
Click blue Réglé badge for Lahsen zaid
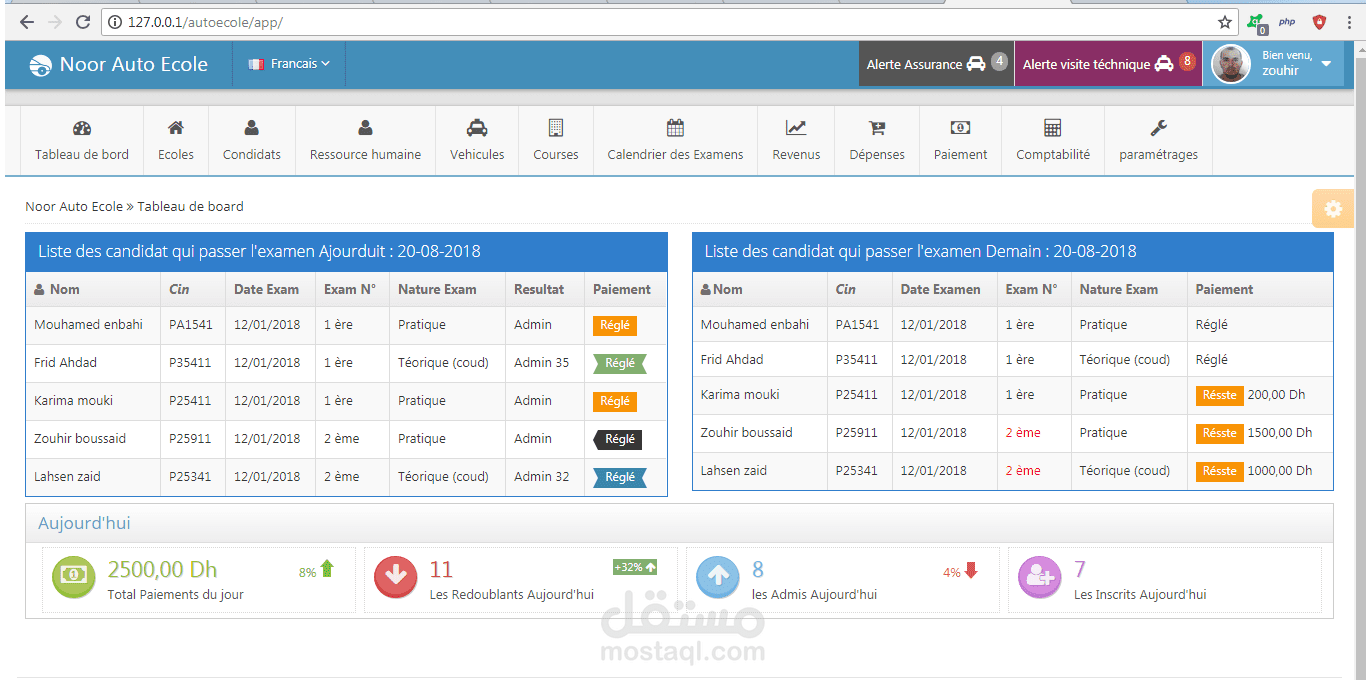pyautogui.click(x=620, y=477)
